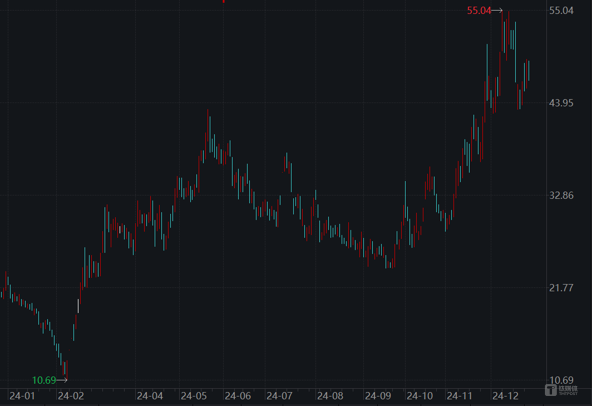This screenshot has width=592, height=406.
Task: Select the 24-12 month marker
Action: 506,396
